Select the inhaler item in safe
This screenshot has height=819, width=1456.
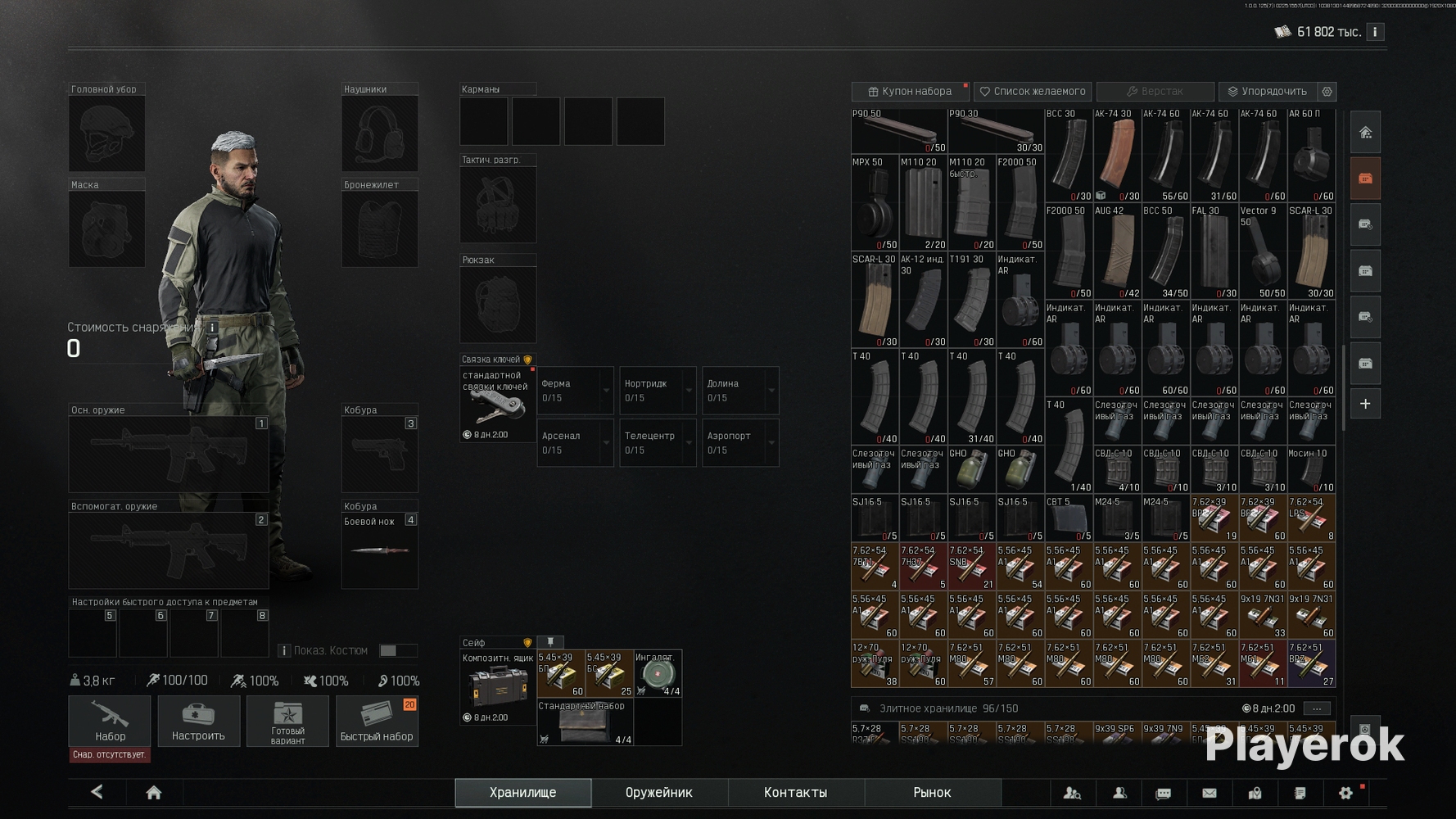[658, 673]
